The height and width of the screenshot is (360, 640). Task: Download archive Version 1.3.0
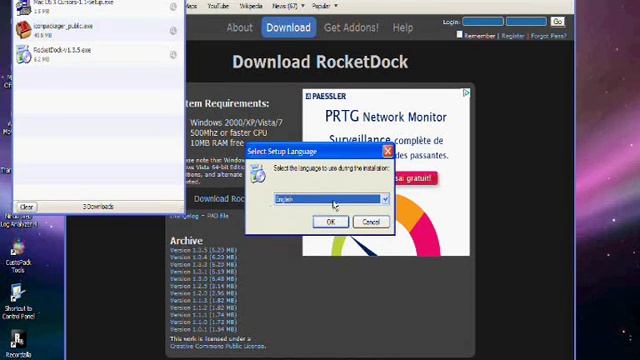(x=203, y=279)
